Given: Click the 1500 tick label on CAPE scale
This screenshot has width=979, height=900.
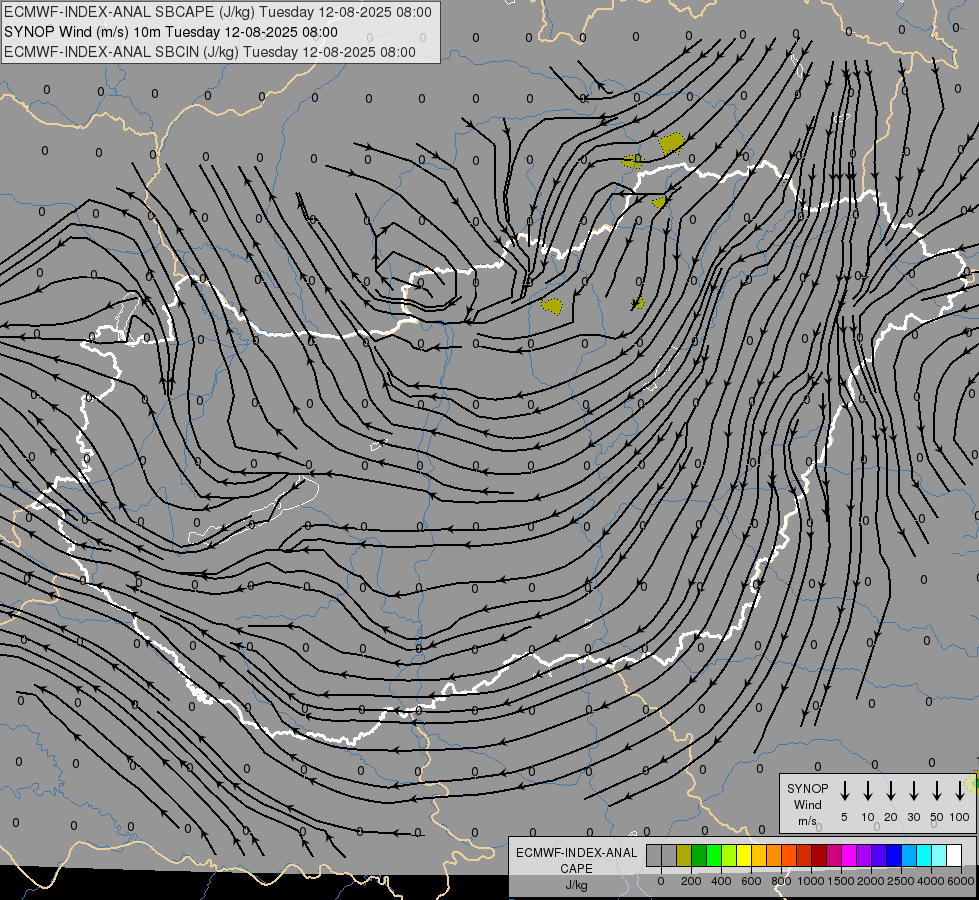Looking at the screenshot, I should point(840,881).
